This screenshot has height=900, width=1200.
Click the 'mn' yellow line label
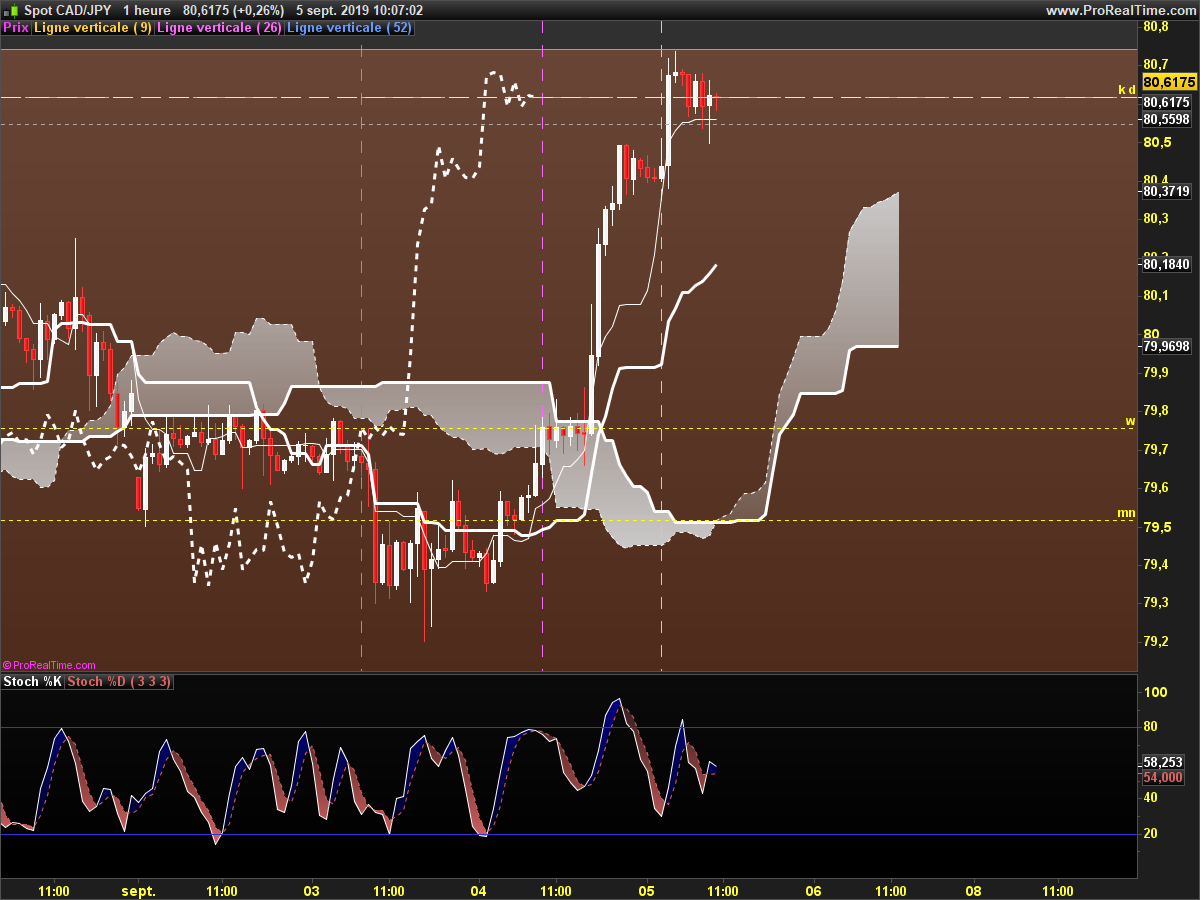coord(1126,513)
